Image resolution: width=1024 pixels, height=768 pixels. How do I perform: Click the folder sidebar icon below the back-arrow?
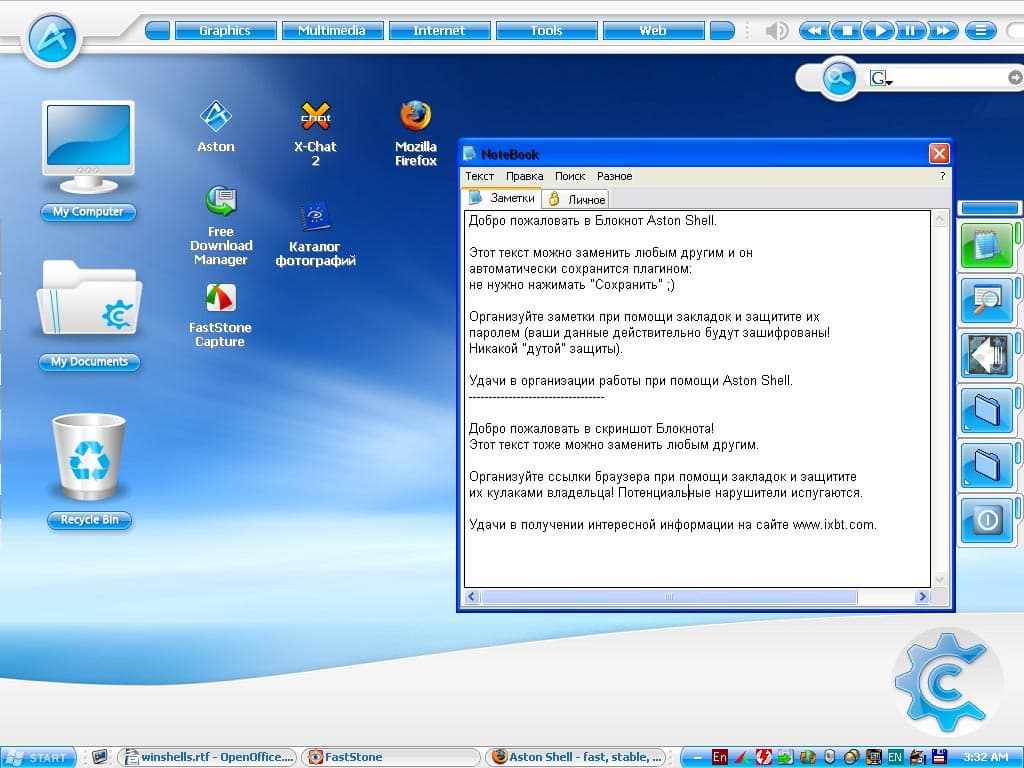coord(987,410)
